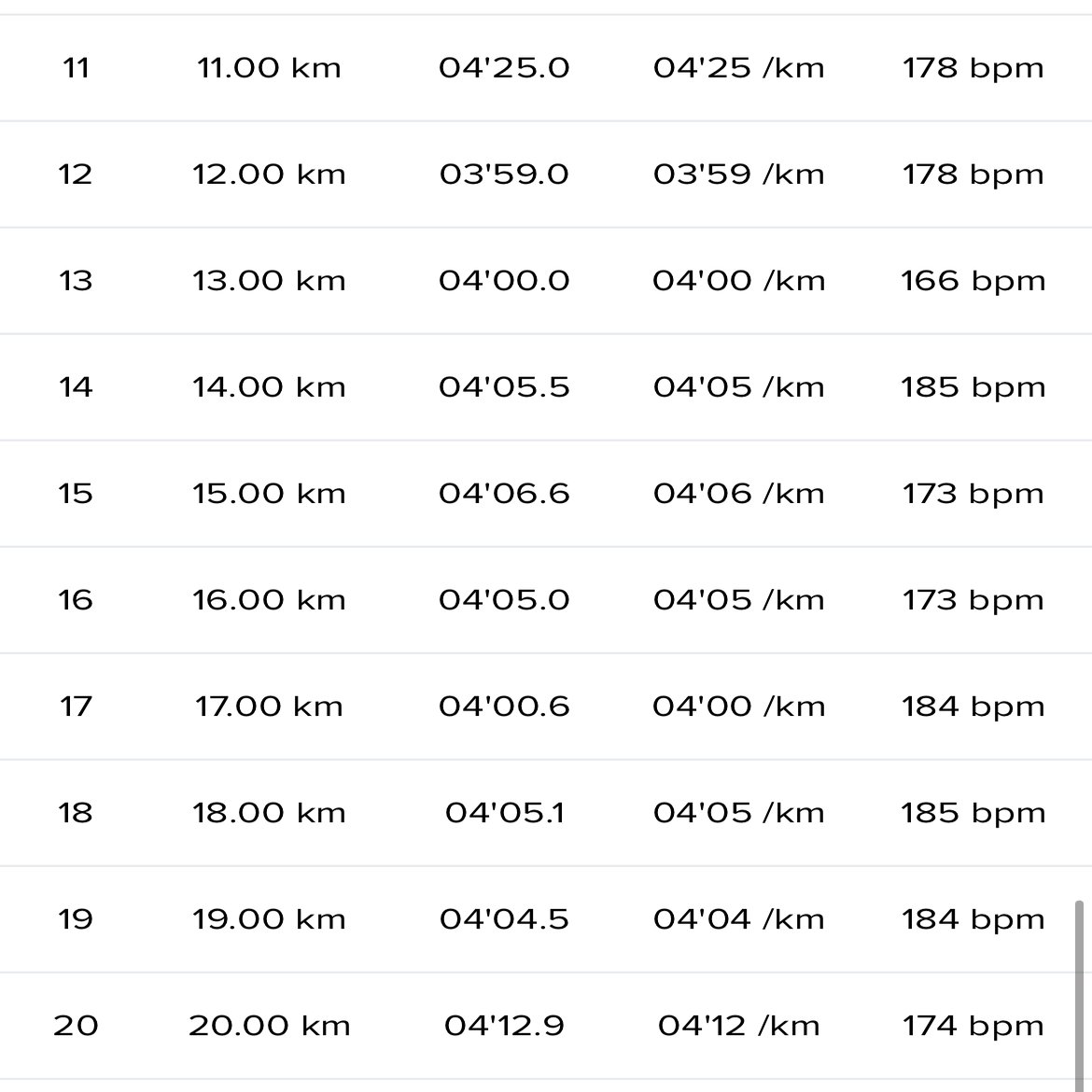Click pace 04'12 /km in lap 20
Image resolution: width=1092 pixels, height=1092 pixels.
tap(738, 1026)
